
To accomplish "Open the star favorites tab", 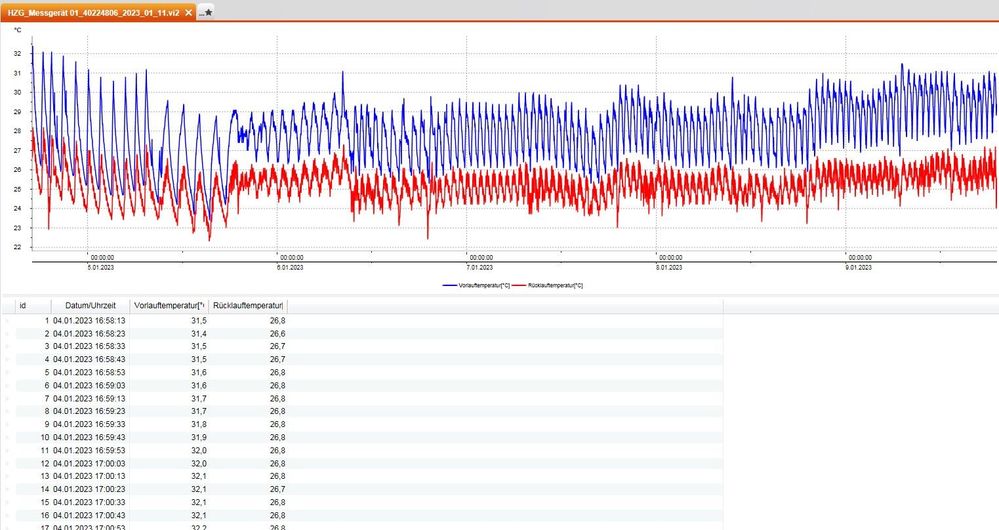I will (x=205, y=12).
